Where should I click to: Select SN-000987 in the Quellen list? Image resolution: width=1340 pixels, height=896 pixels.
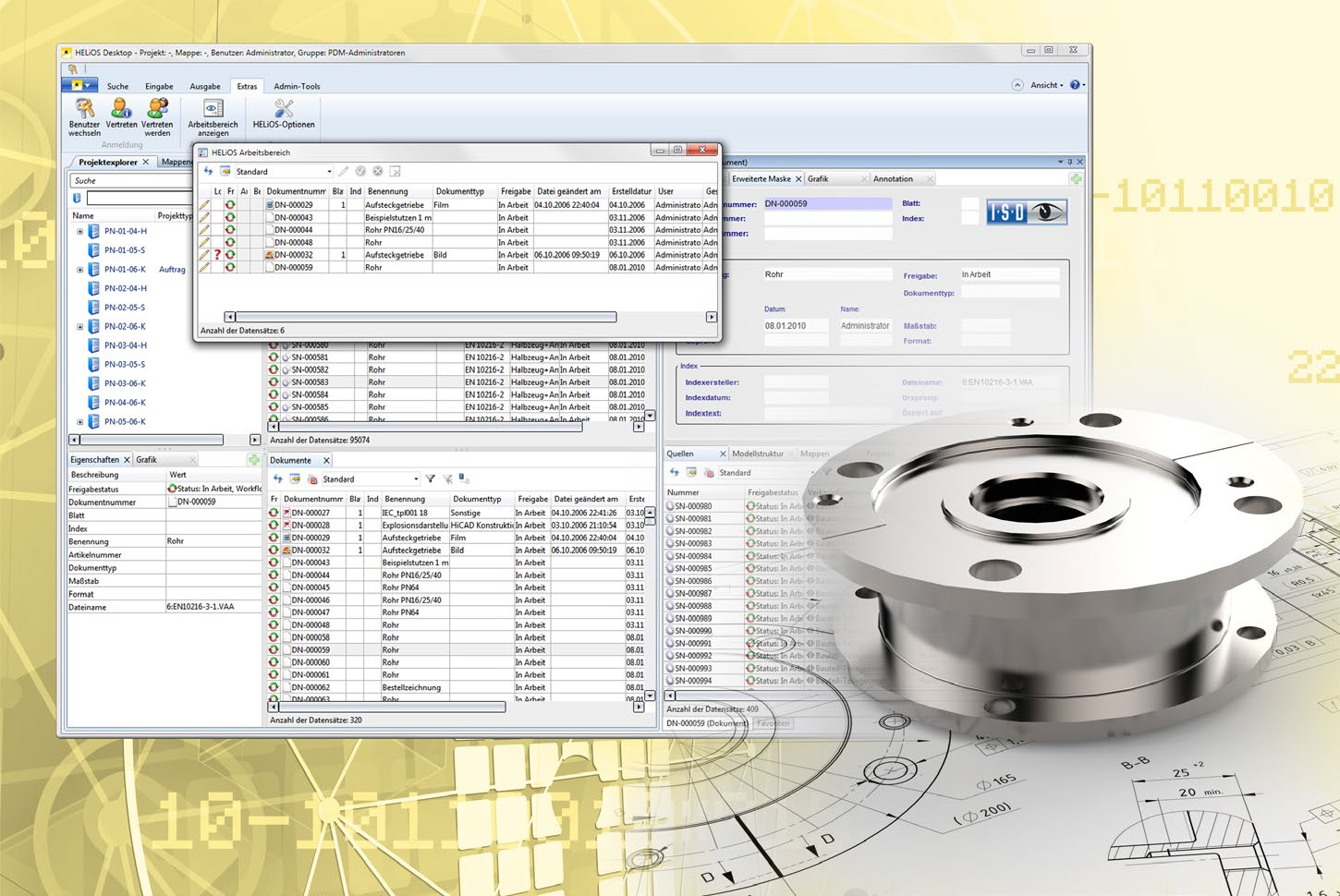coord(693,594)
